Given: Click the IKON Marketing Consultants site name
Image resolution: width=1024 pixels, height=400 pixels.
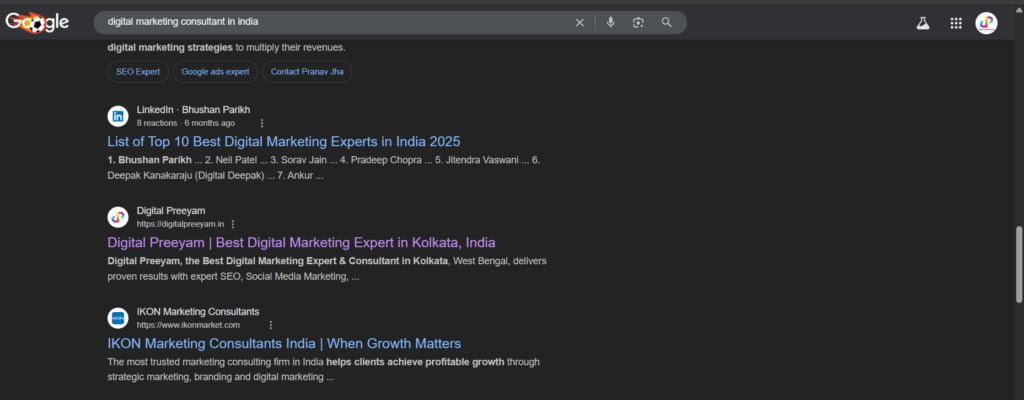Looking at the screenshot, I should point(198,312).
